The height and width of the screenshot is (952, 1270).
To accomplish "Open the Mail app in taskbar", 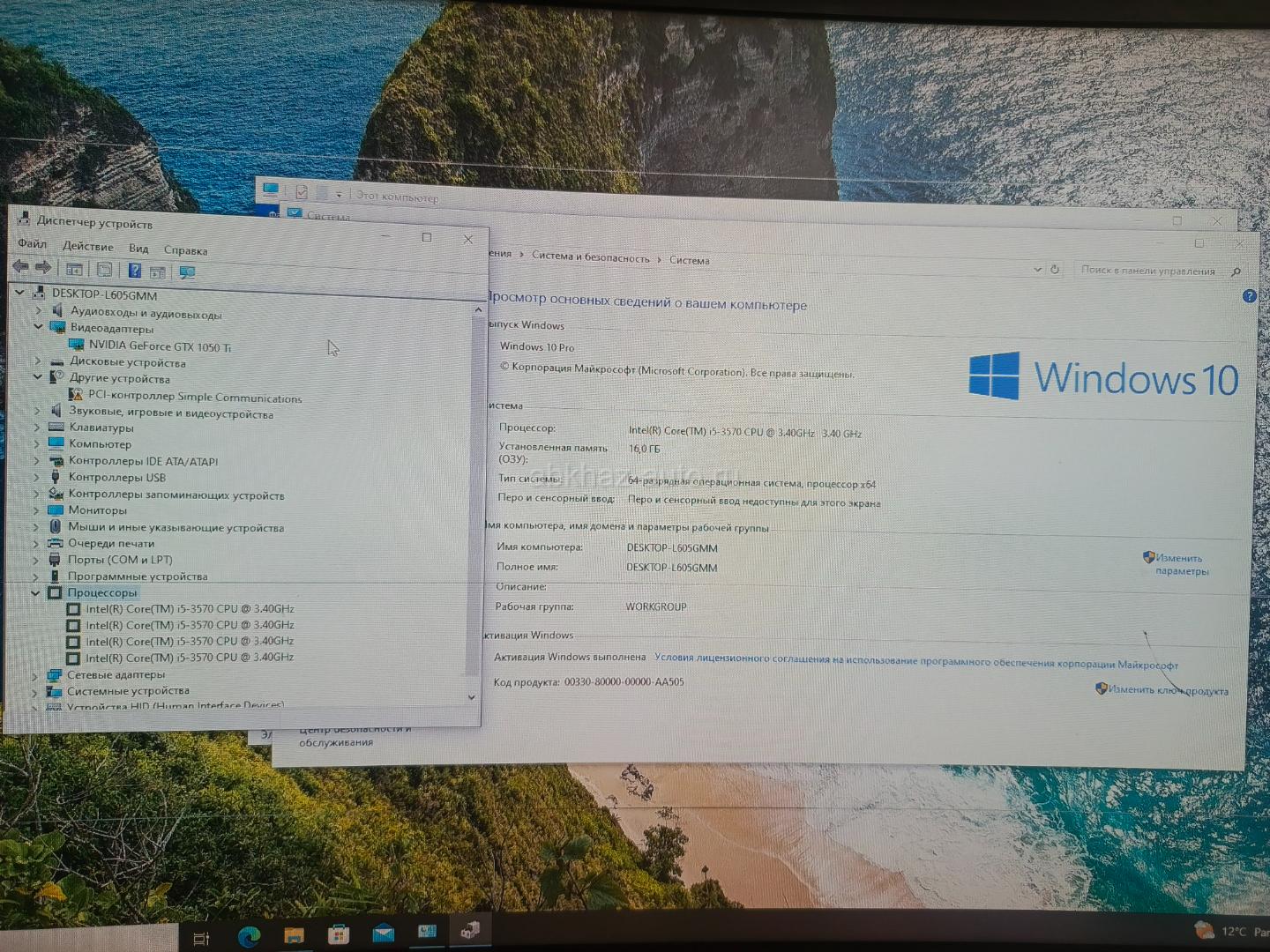I will point(383,933).
